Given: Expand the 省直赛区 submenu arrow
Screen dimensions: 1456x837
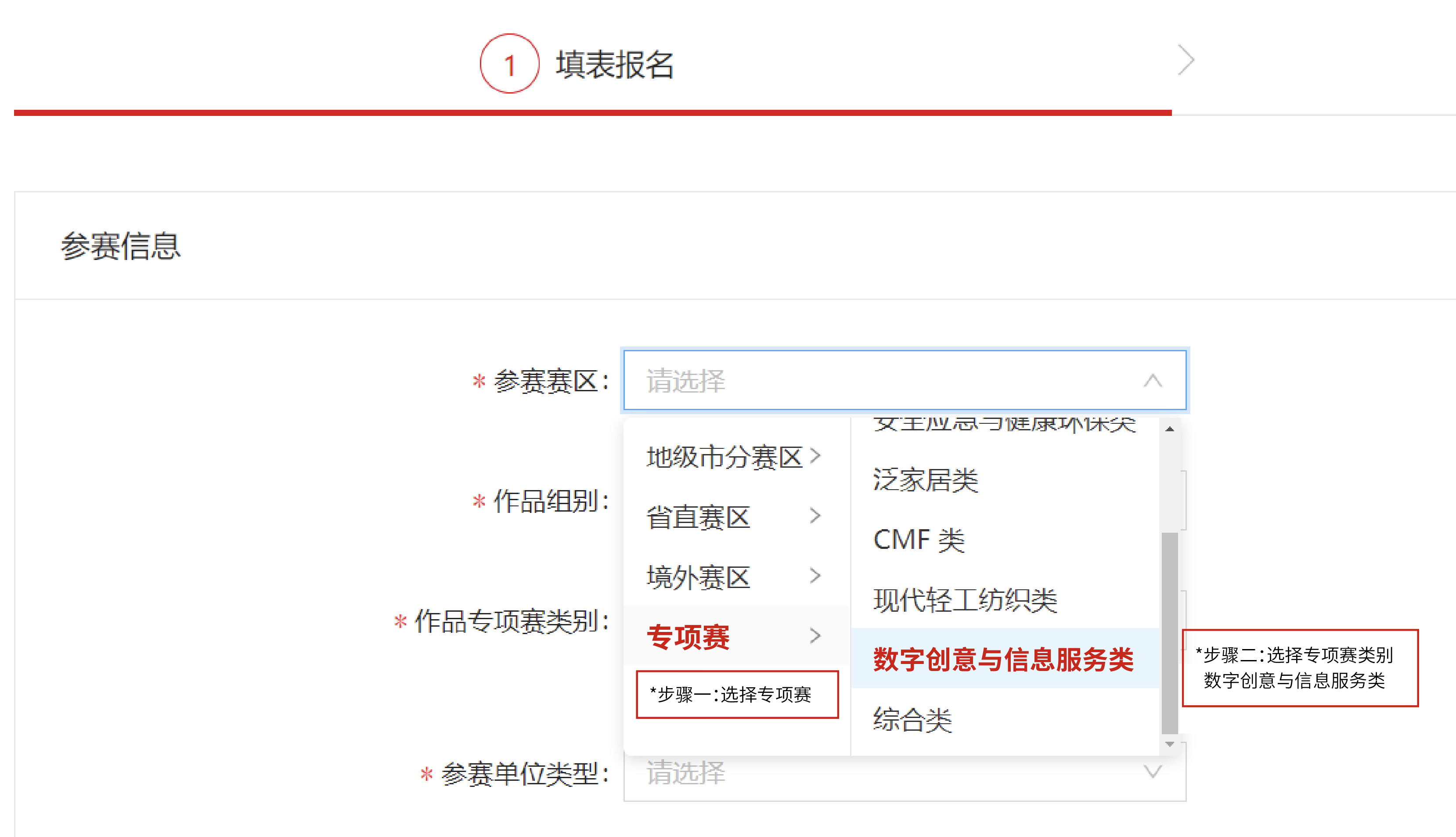Looking at the screenshot, I should coord(816,516).
